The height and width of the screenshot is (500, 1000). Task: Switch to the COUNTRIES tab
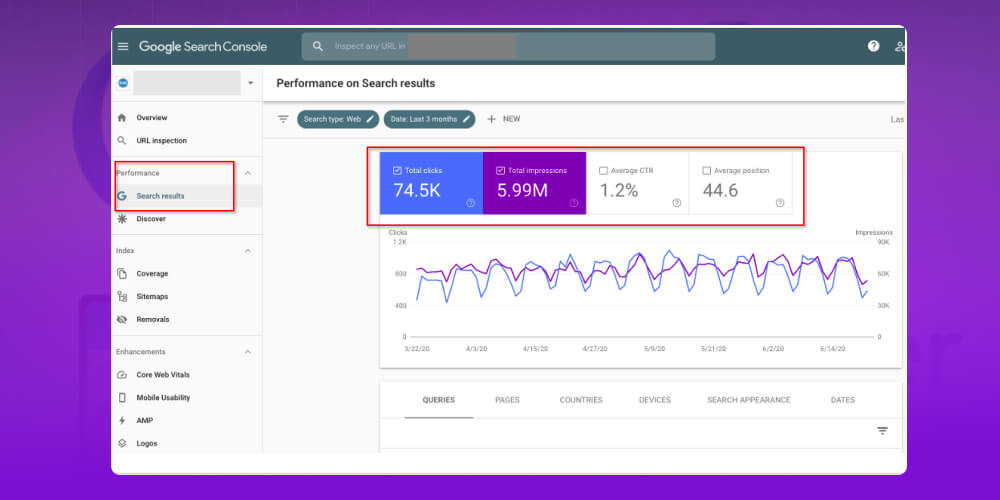581,401
